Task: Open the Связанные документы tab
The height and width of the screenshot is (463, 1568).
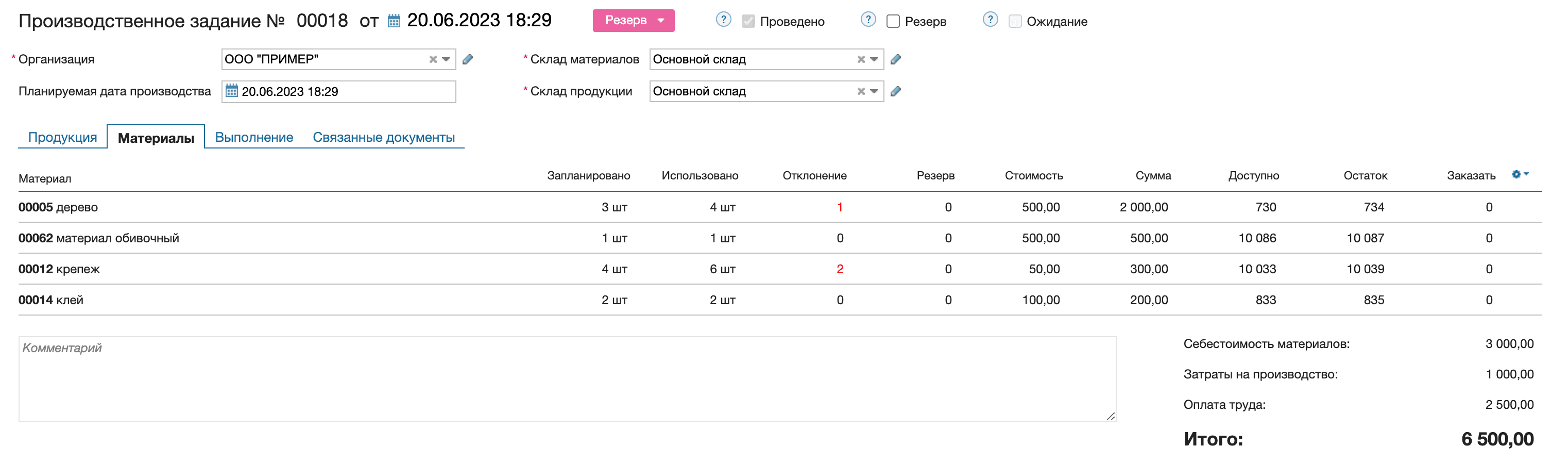Action: (383, 138)
